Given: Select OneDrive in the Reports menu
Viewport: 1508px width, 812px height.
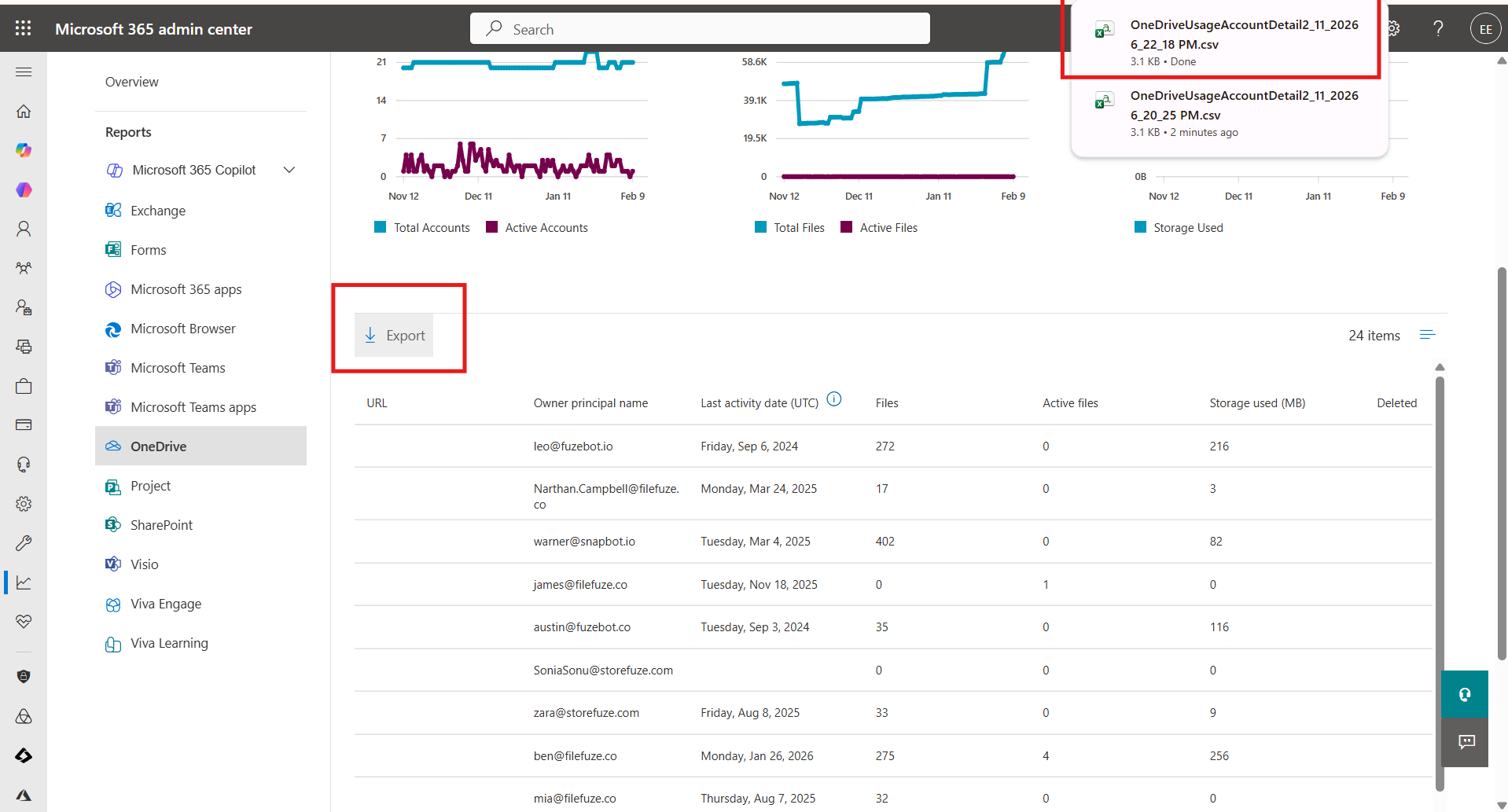Looking at the screenshot, I should pyautogui.click(x=157, y=446).
